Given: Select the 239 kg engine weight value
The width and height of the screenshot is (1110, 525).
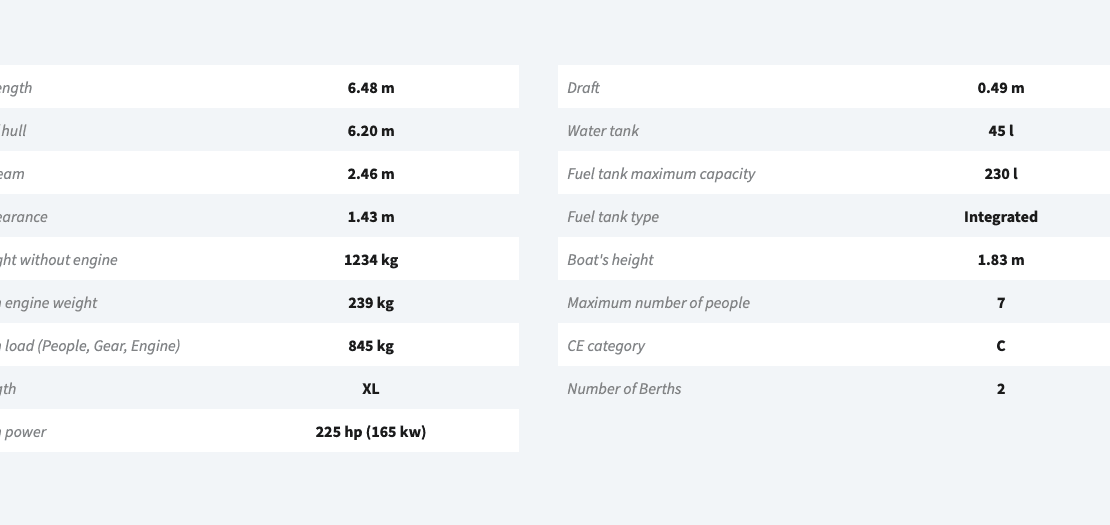Looking at the screenshot, I should [x=371, y=303].
